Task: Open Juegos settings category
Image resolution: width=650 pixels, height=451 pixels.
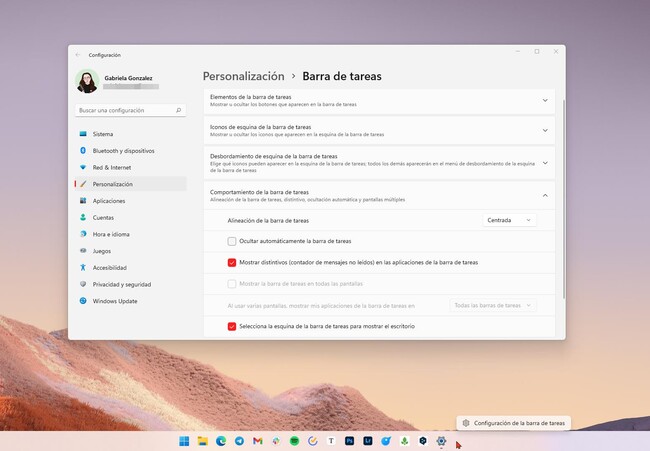Action: tap(131, 251)
